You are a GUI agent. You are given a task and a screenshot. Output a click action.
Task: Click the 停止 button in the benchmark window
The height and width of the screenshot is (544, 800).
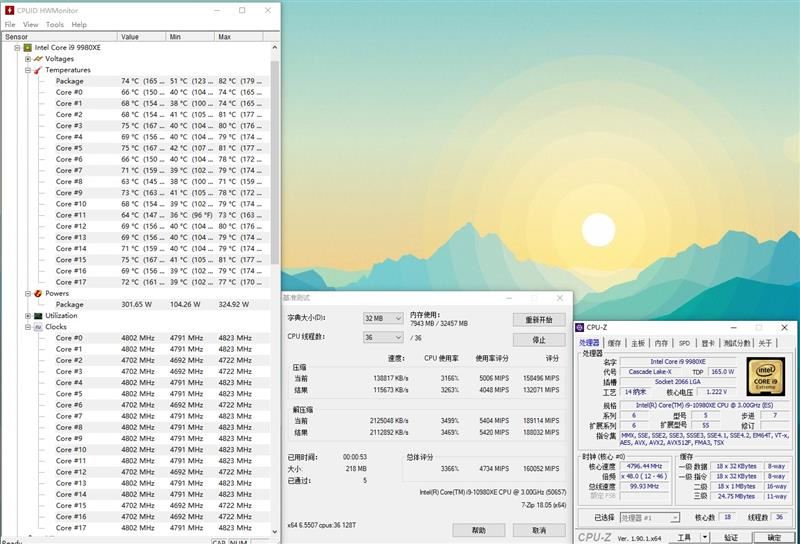(x=539, y=340)
